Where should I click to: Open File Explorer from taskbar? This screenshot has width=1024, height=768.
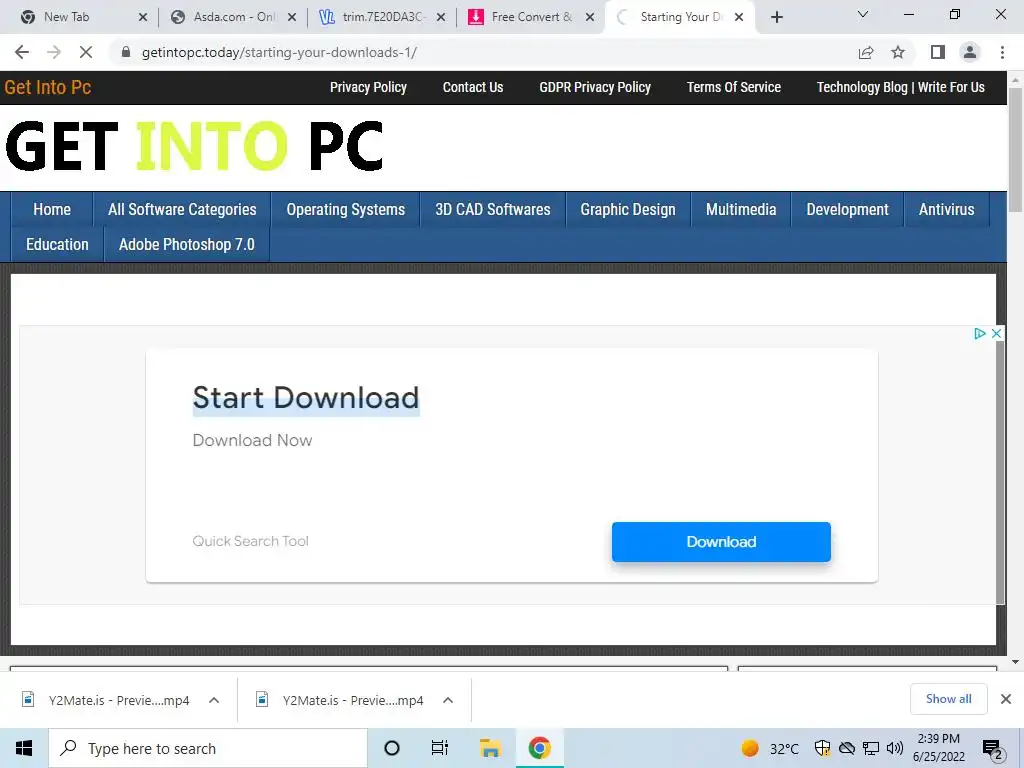(490, 748)
